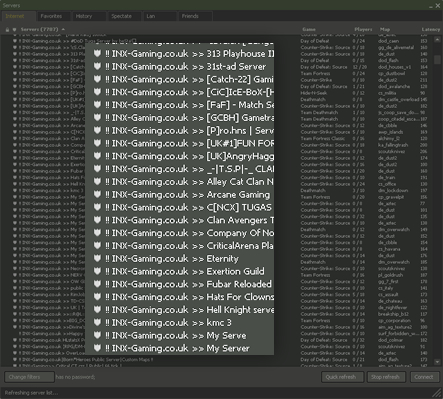Sort servers by the Map column header
This screenshot has height=399, width=443.
coord(385,29)
